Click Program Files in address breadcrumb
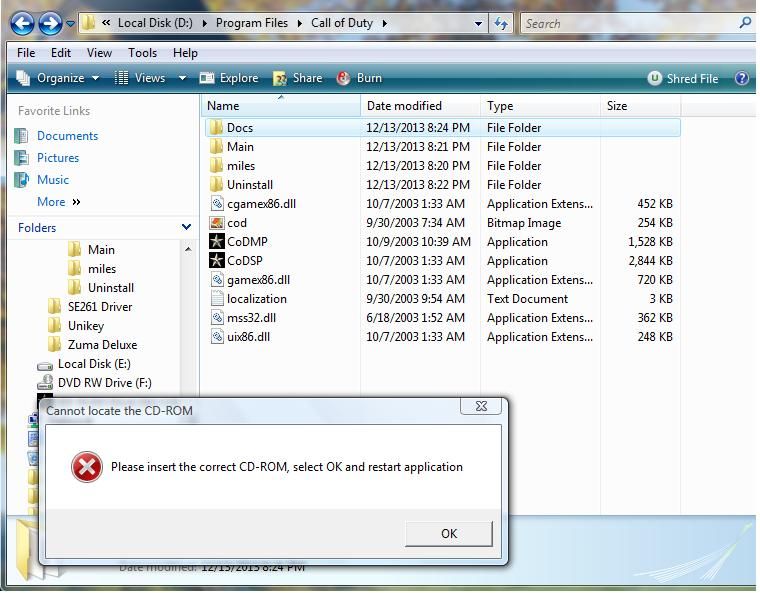Screen dimensions: 760x593 click(252, 23)
